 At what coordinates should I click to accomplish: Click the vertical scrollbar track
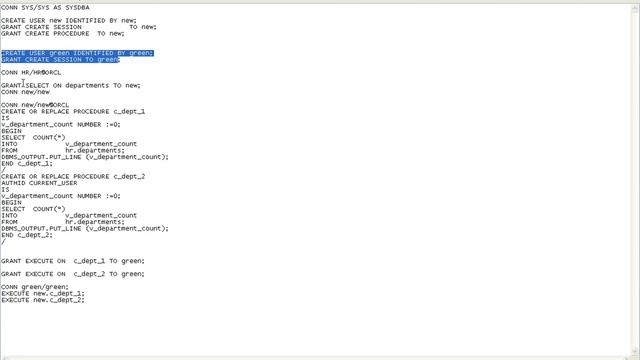(x=636, y=180)
